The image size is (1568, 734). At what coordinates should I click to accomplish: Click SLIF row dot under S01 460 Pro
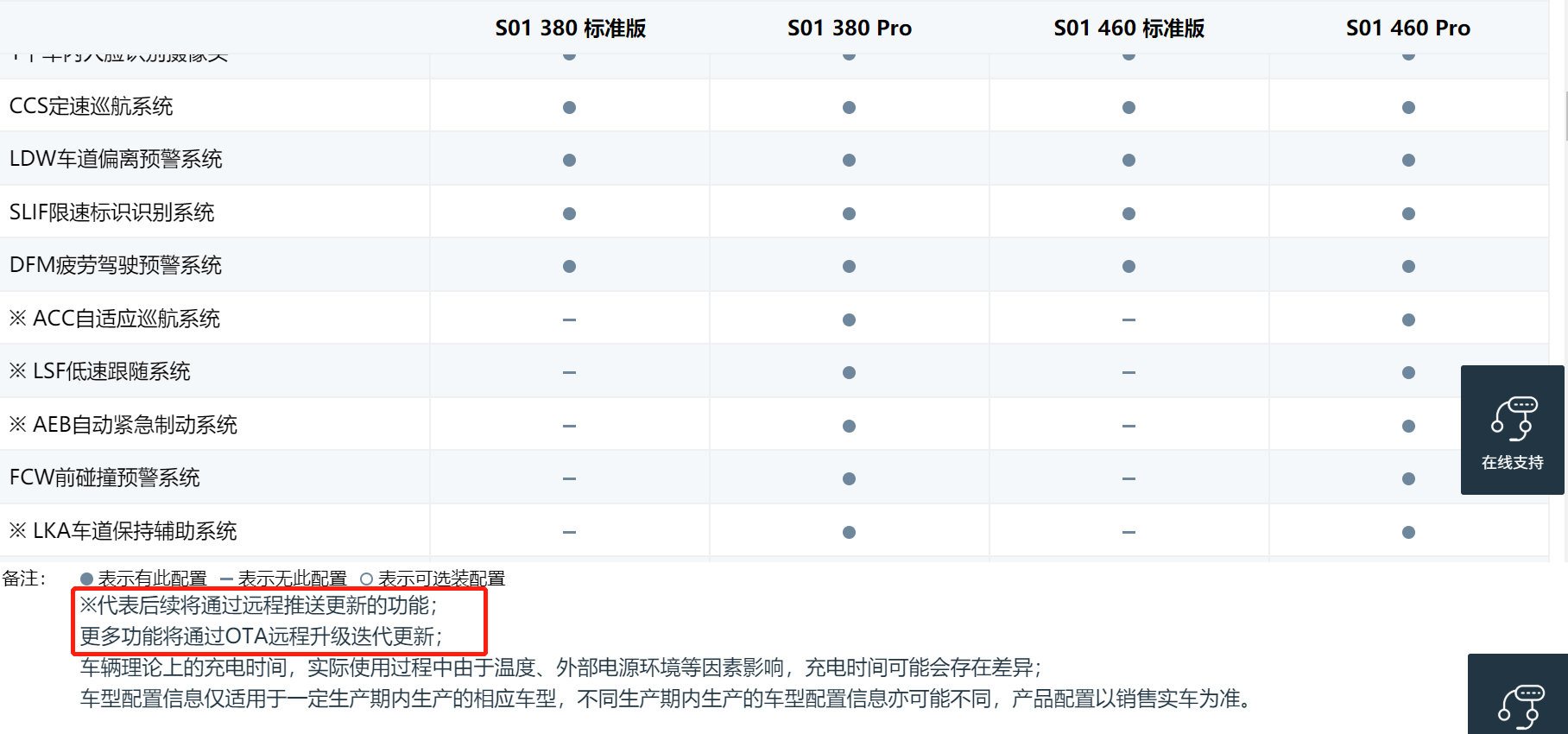(1408, 213)
